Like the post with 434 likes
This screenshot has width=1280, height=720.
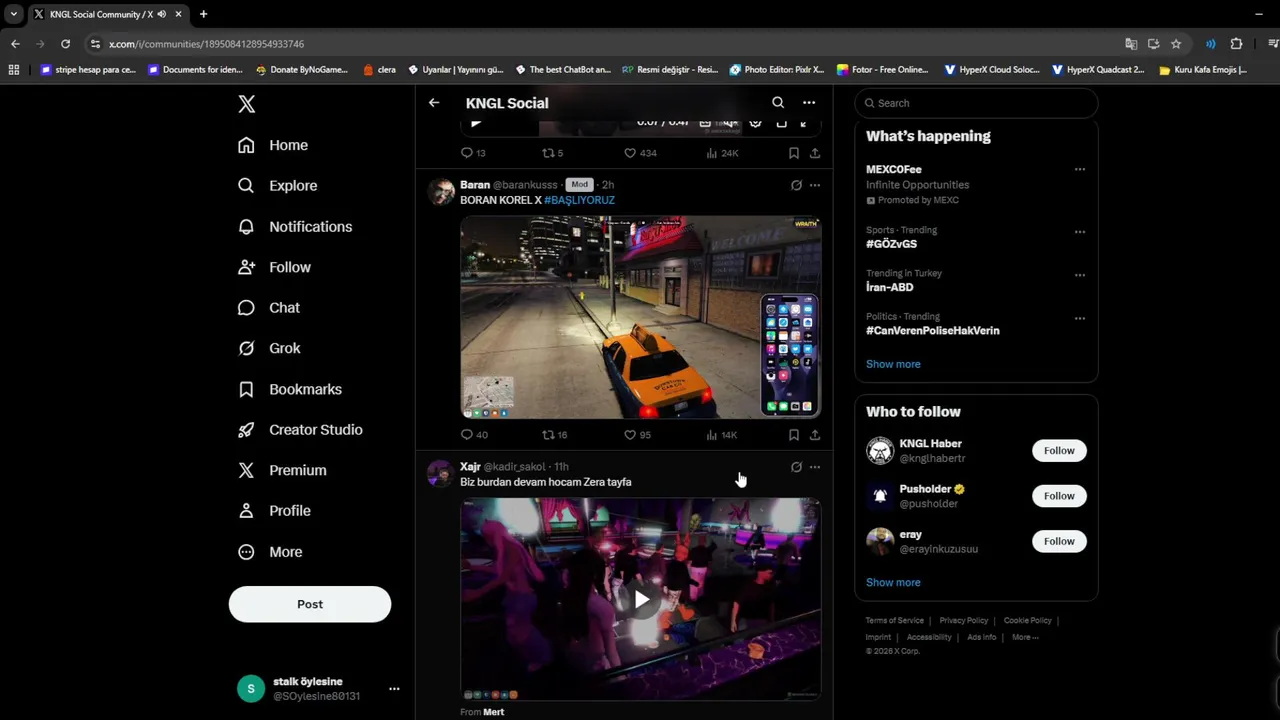[640, 153]
